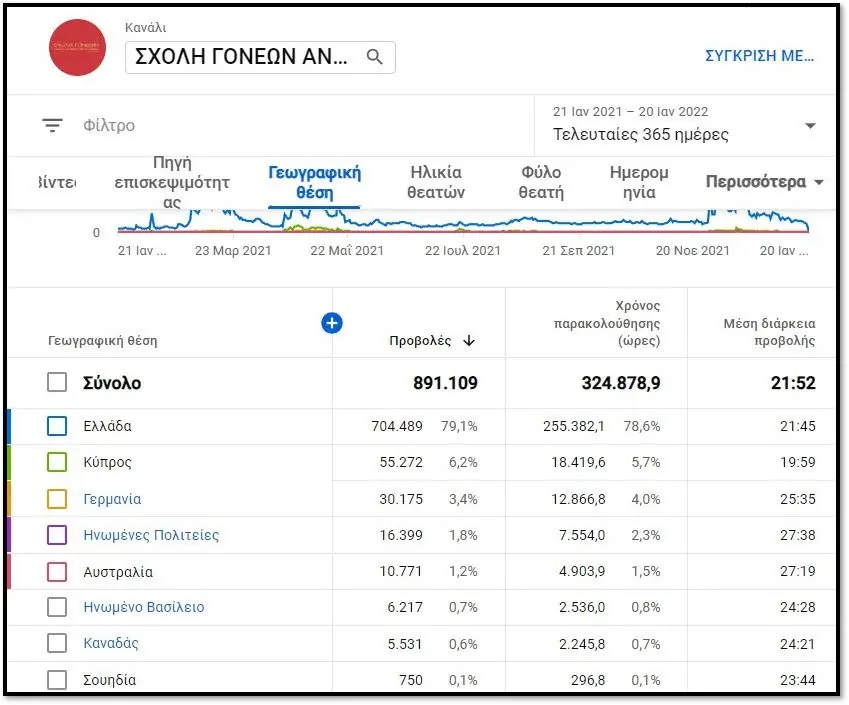Open the filter icon
This screenshot has height=705, width=849.
(x=52, y=126)
